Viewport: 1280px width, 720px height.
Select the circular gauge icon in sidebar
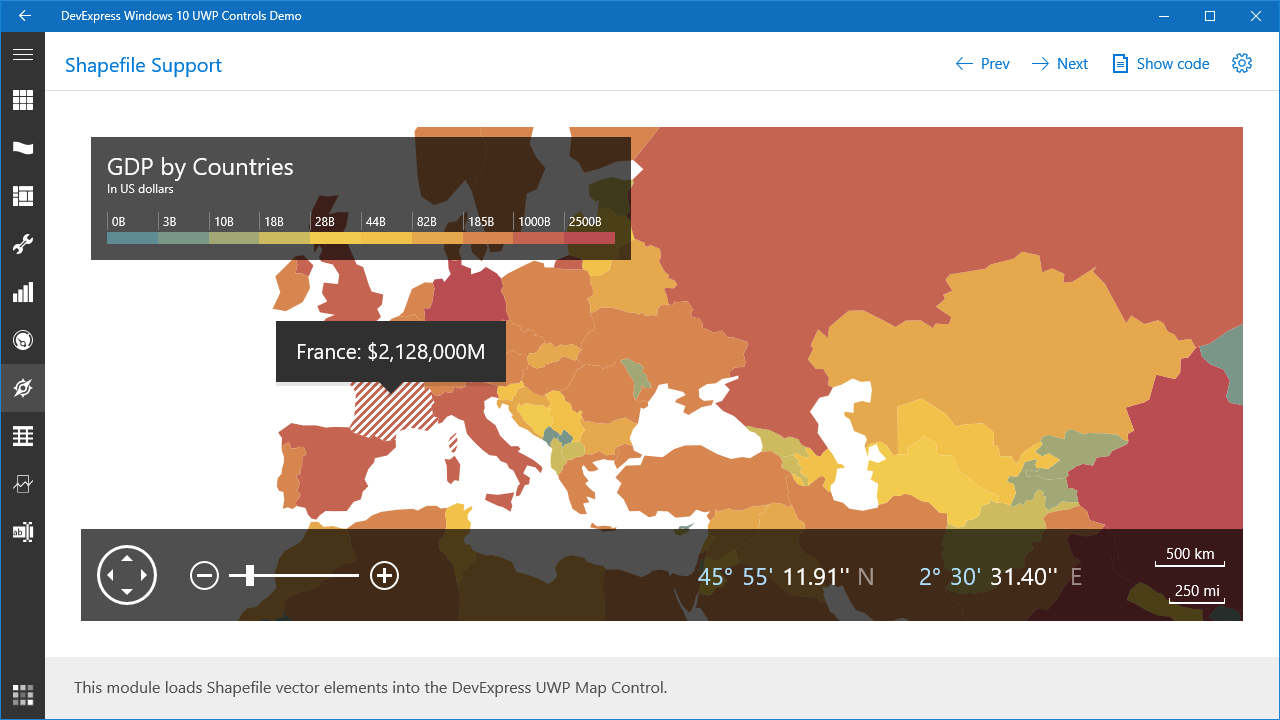pyautogui.click(x=22, y=340)
